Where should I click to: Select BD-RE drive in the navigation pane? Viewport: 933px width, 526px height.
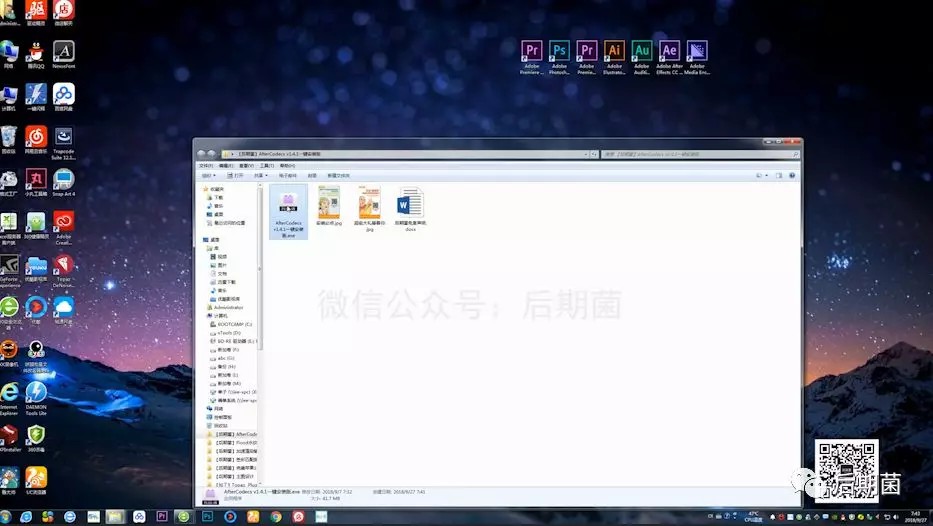[233, 342]
